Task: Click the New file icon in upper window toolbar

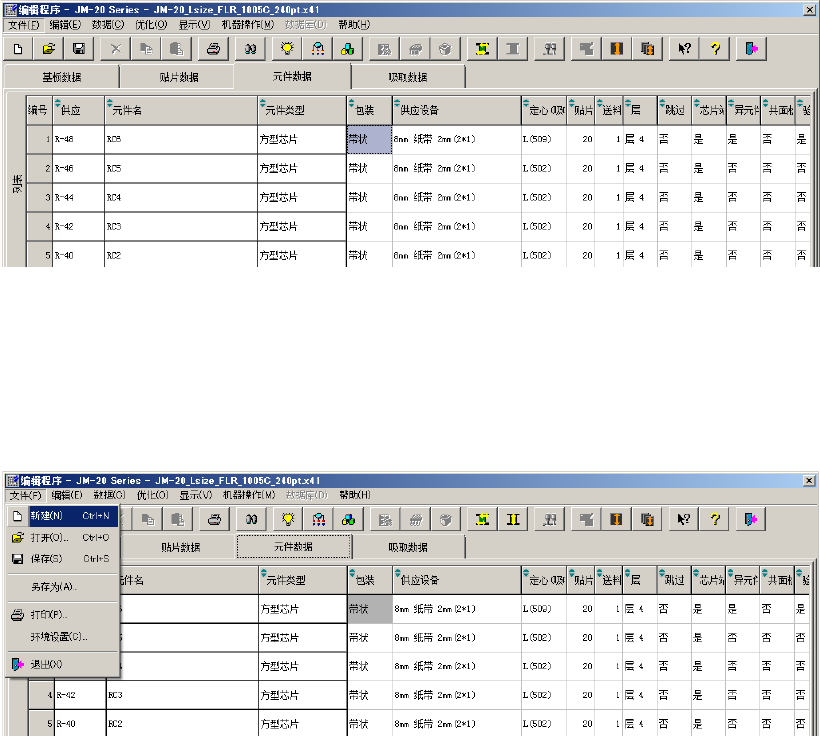Action: 19,48
